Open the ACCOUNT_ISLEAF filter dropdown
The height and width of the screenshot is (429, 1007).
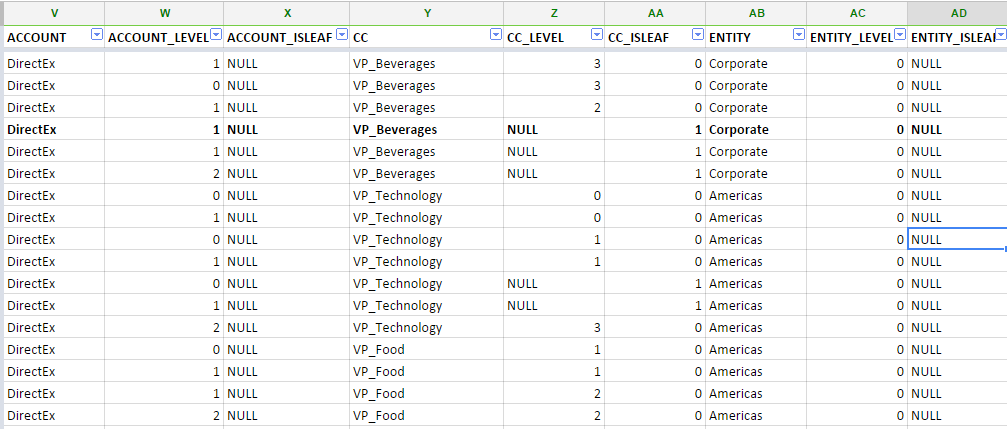click(342, 35)
